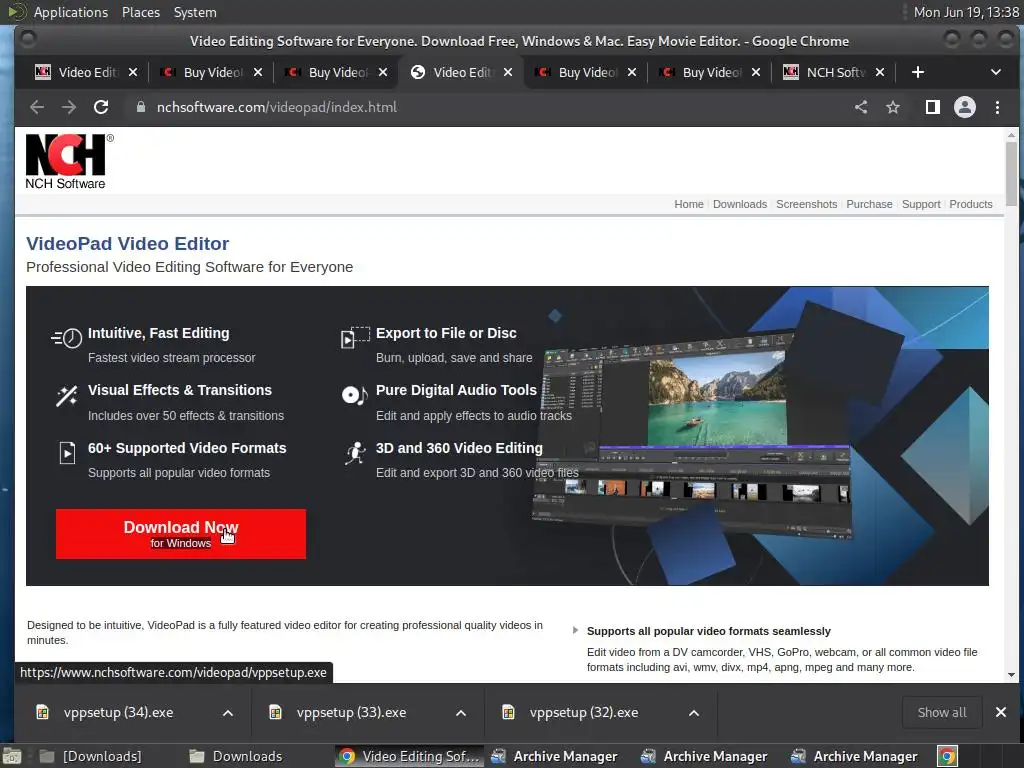The height and width of the screenshot is (768, 1024).
Task: Click the Visual Effects magic wand icon
Action: point(67,395)
